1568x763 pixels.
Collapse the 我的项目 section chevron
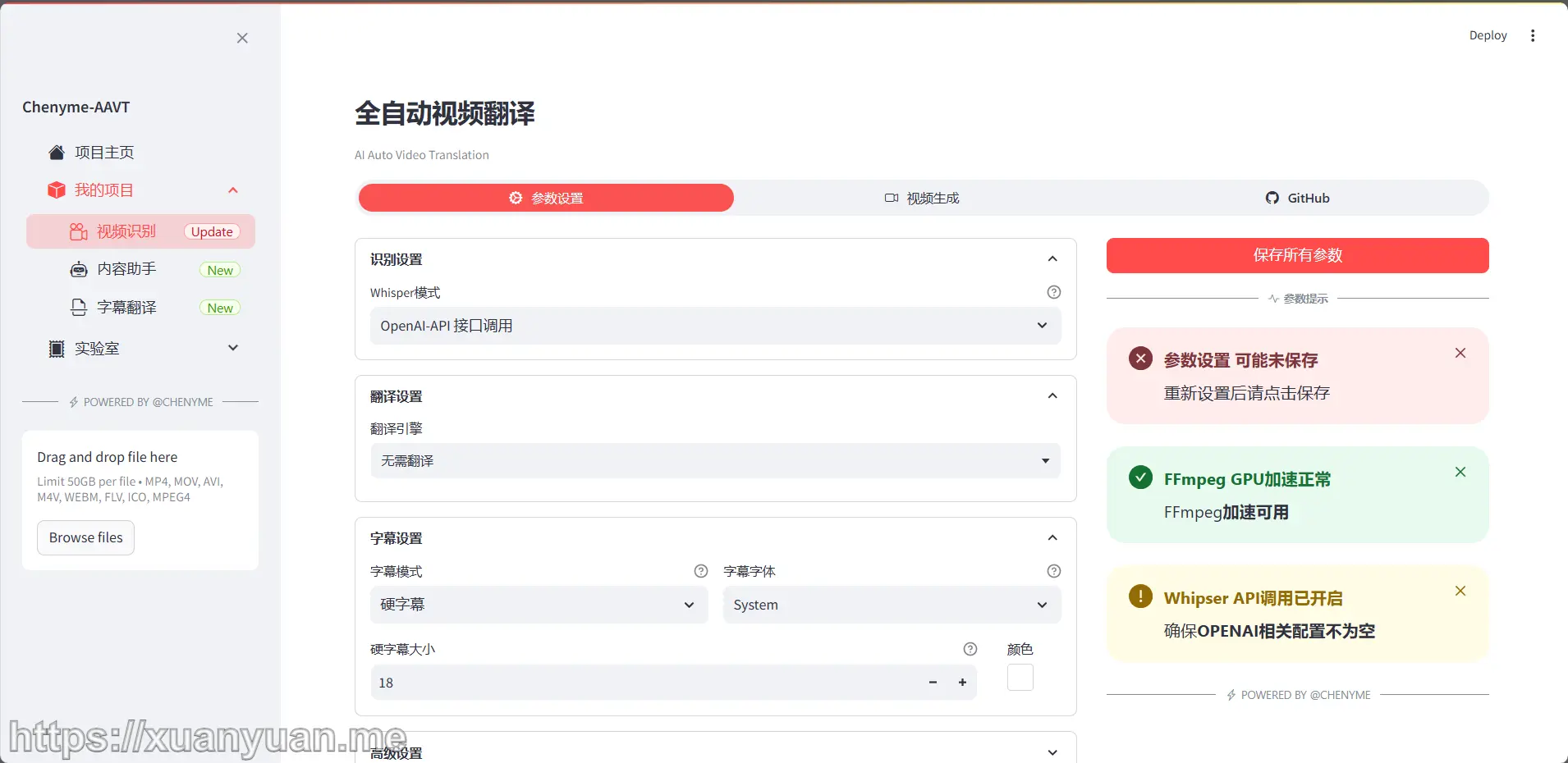[x=233, y=190]
